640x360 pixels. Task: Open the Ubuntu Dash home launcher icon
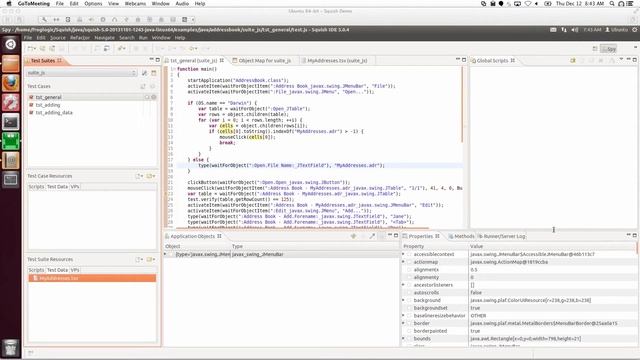11,44
